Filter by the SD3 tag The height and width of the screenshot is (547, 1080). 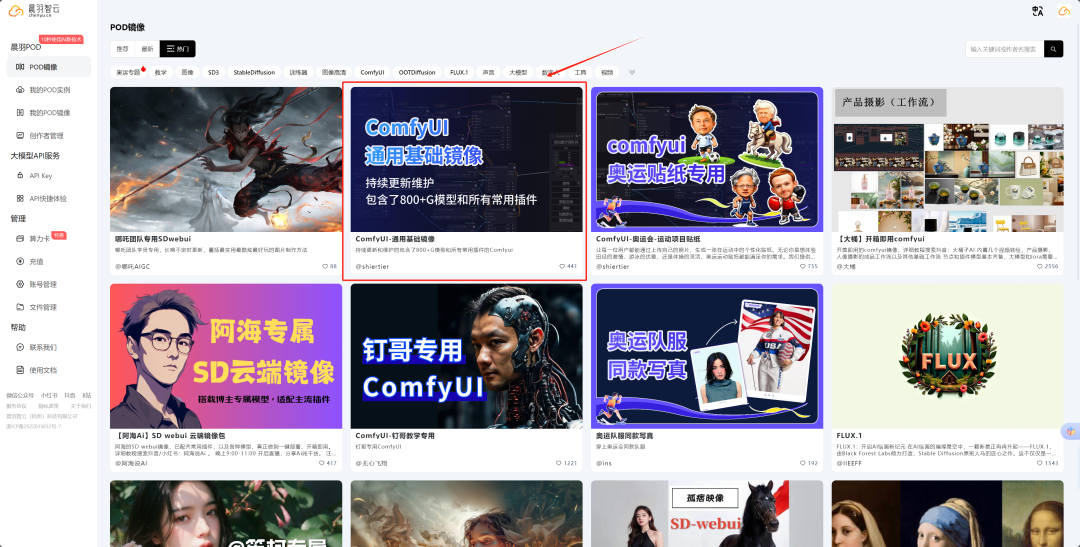(x=214, y=72)
